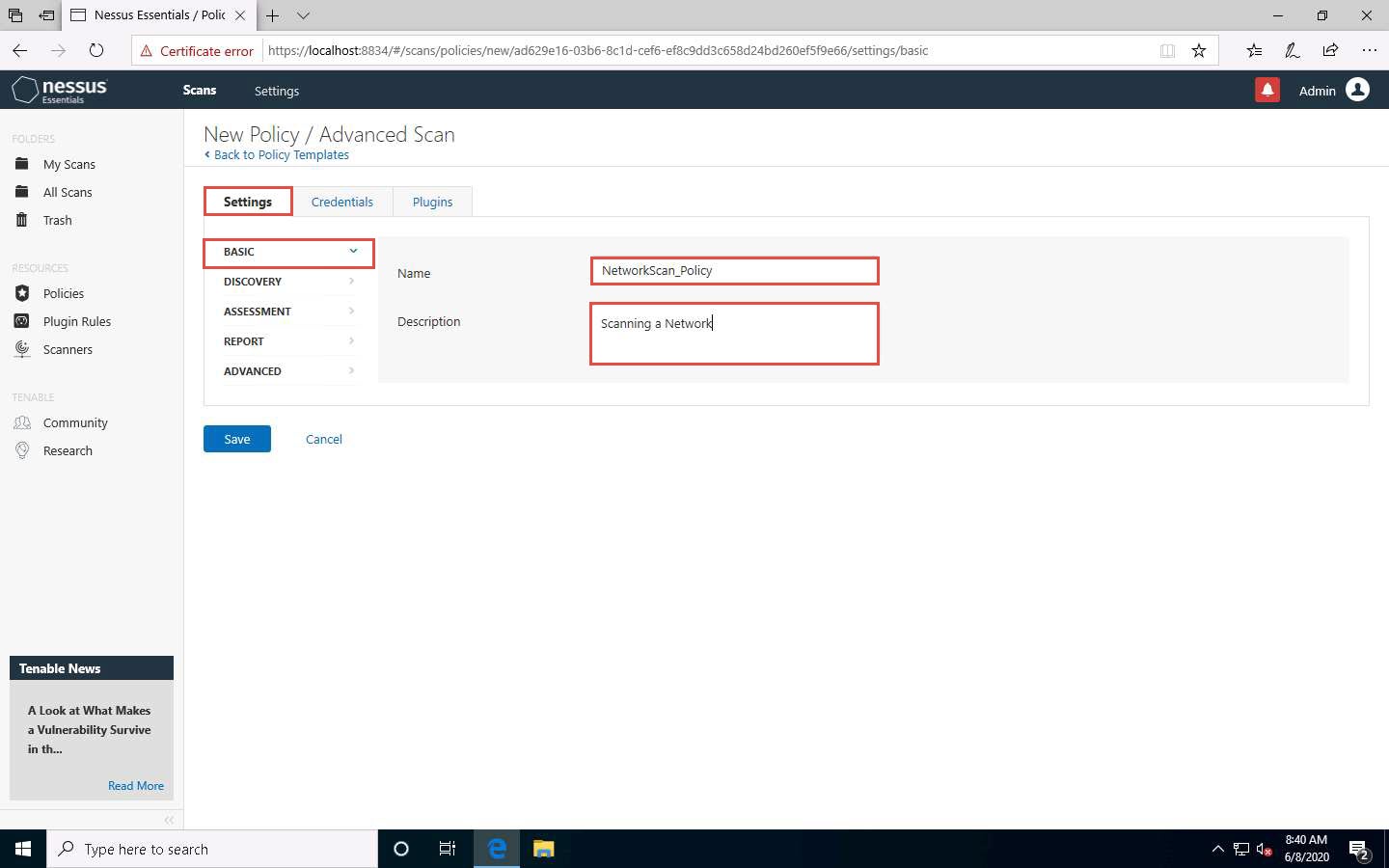Go back to Policy Templates
The height and width of the screenshot is (868, 1389).
coord(277,154)
